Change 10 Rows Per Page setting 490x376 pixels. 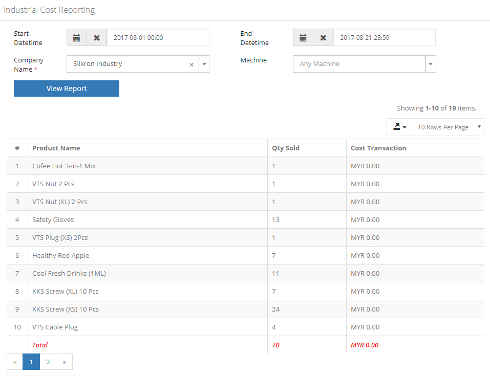click(448, 127)
